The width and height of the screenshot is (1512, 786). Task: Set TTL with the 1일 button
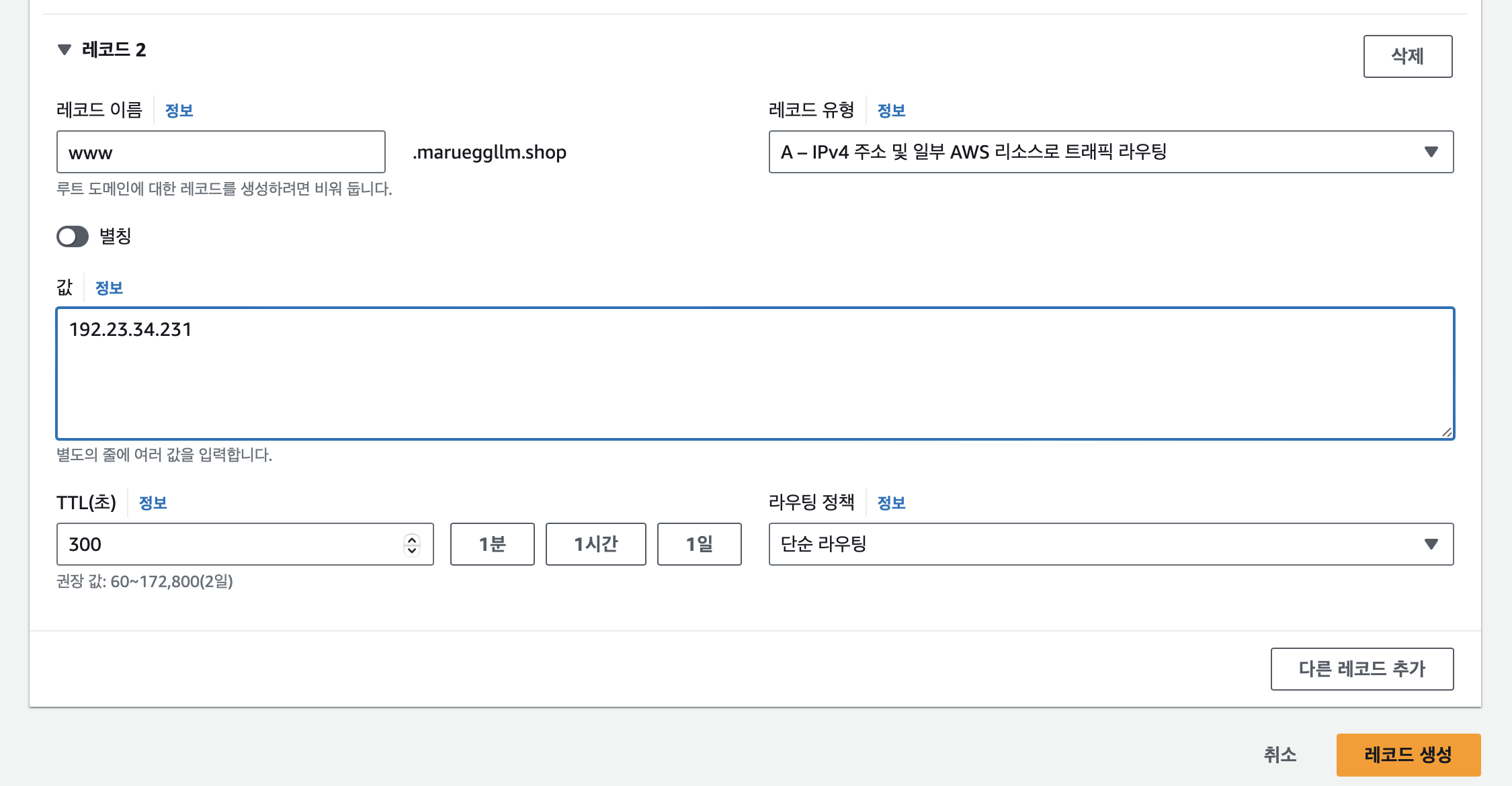(x=699, y=545)
